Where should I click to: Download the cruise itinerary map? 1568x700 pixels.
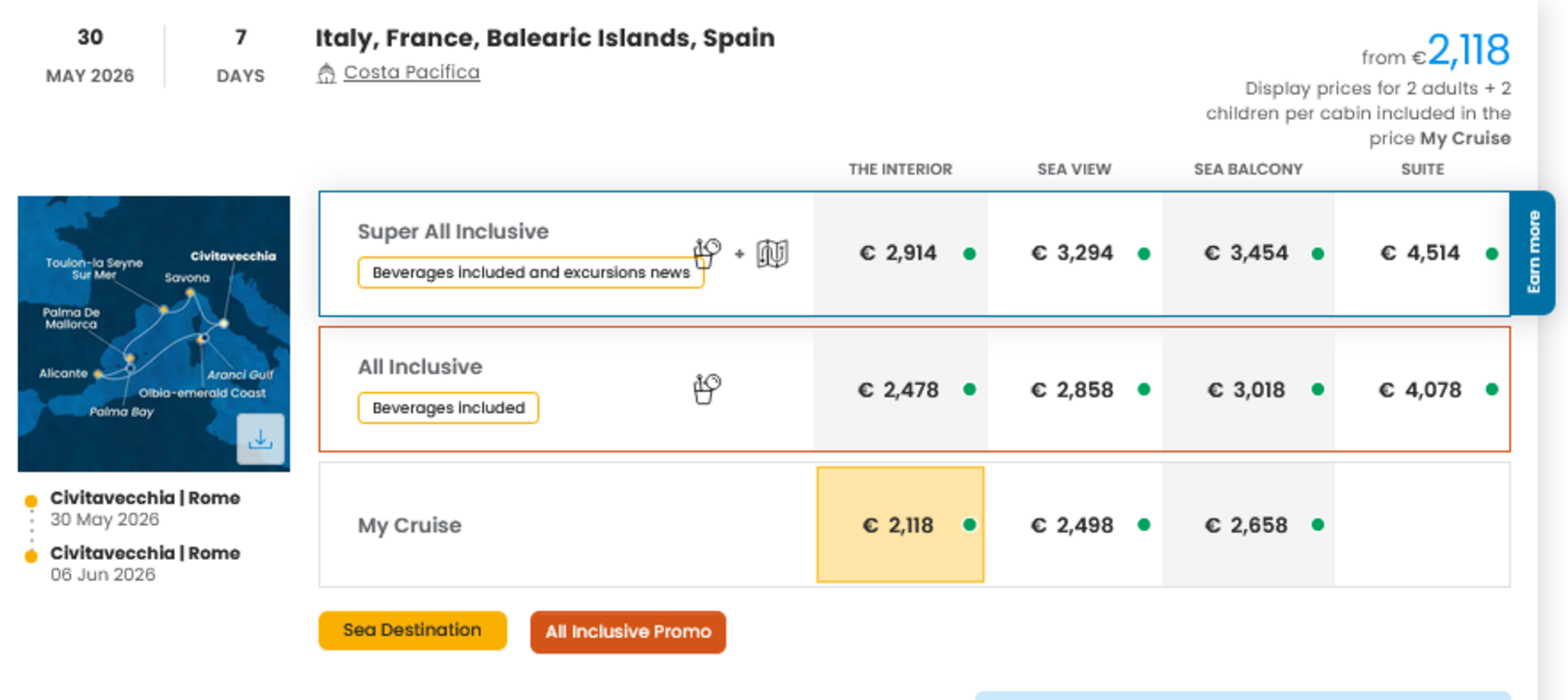[x=261, y=439]
